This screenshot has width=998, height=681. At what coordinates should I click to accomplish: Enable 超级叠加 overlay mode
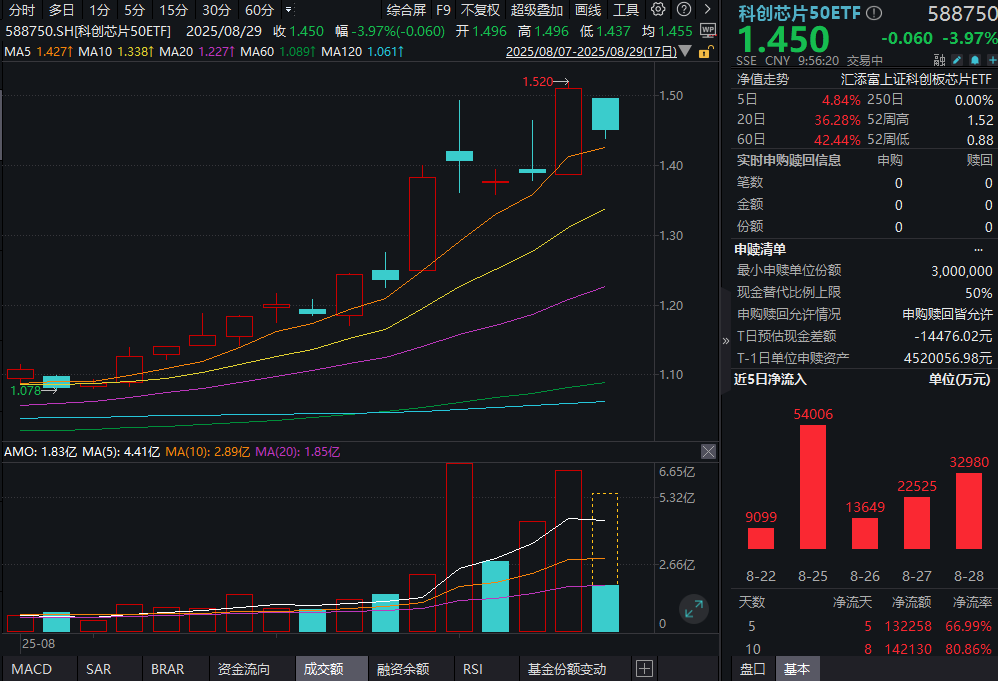(537, 10)
